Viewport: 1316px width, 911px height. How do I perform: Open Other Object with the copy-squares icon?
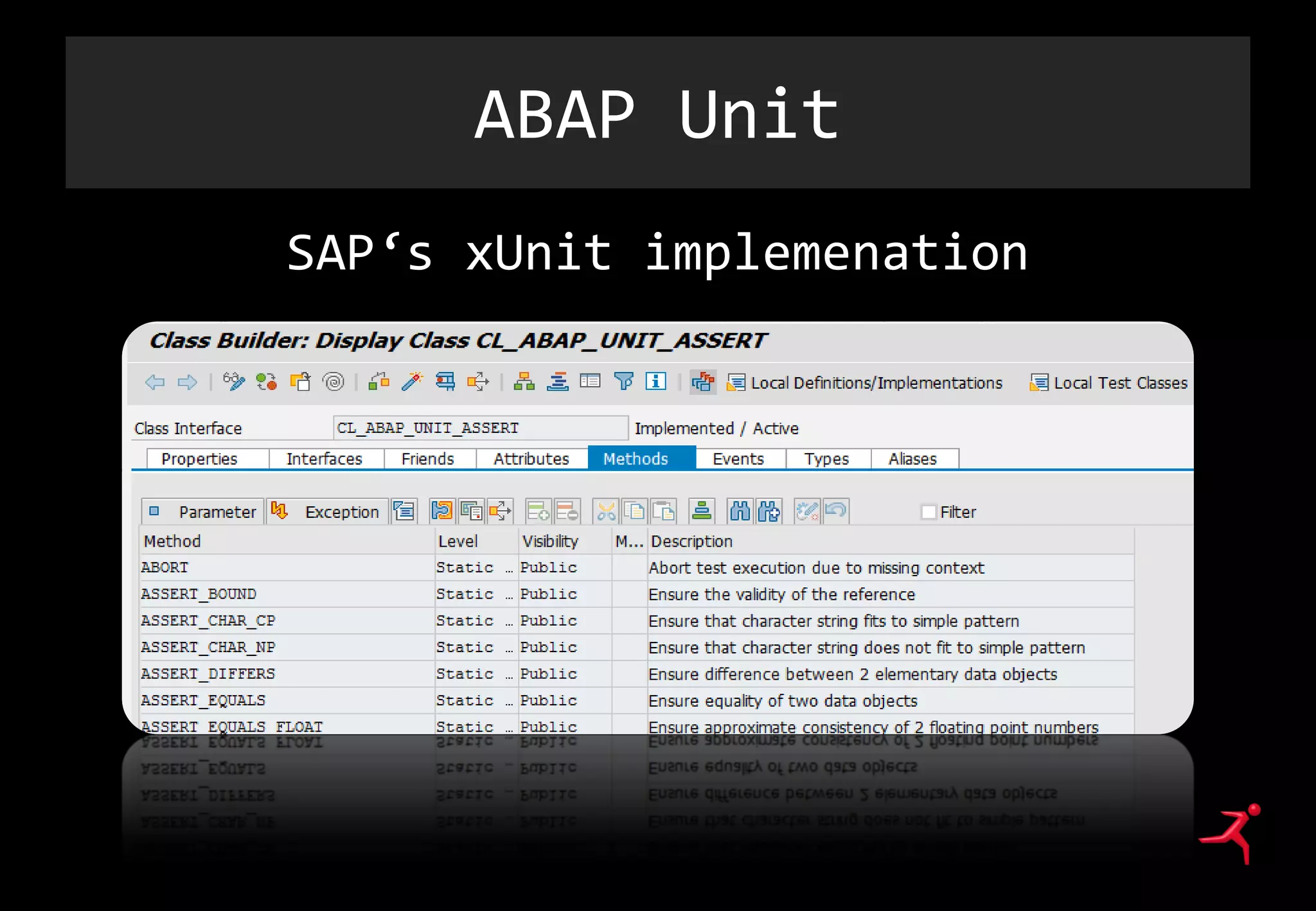click(x=300, y=382)
